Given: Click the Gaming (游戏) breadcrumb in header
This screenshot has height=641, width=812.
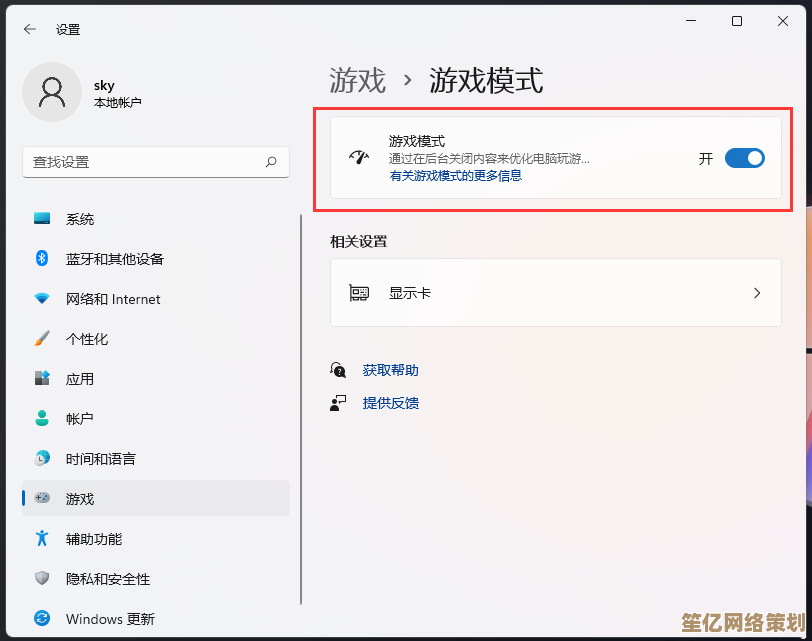Looking at the screenshot, I should click(357, 80).
